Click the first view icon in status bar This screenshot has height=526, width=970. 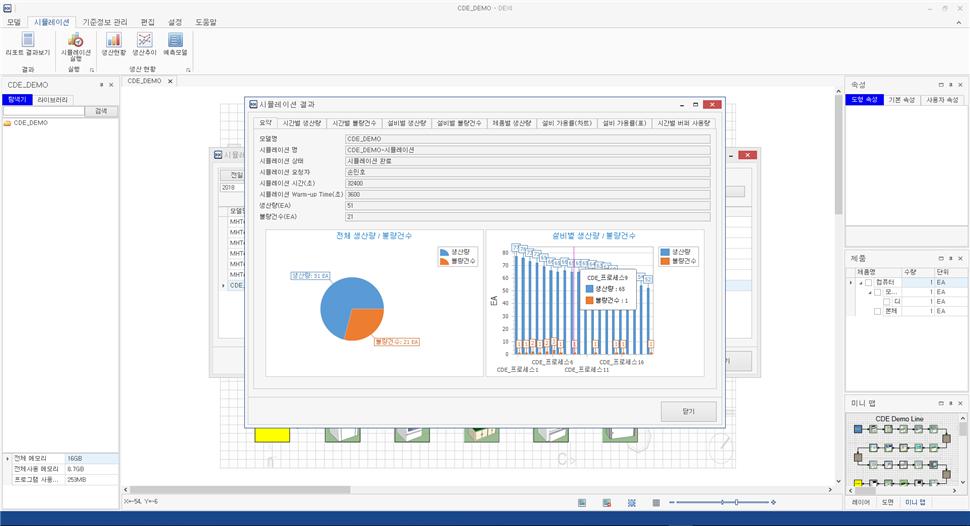pyautogui.click(x=581, y=502)
